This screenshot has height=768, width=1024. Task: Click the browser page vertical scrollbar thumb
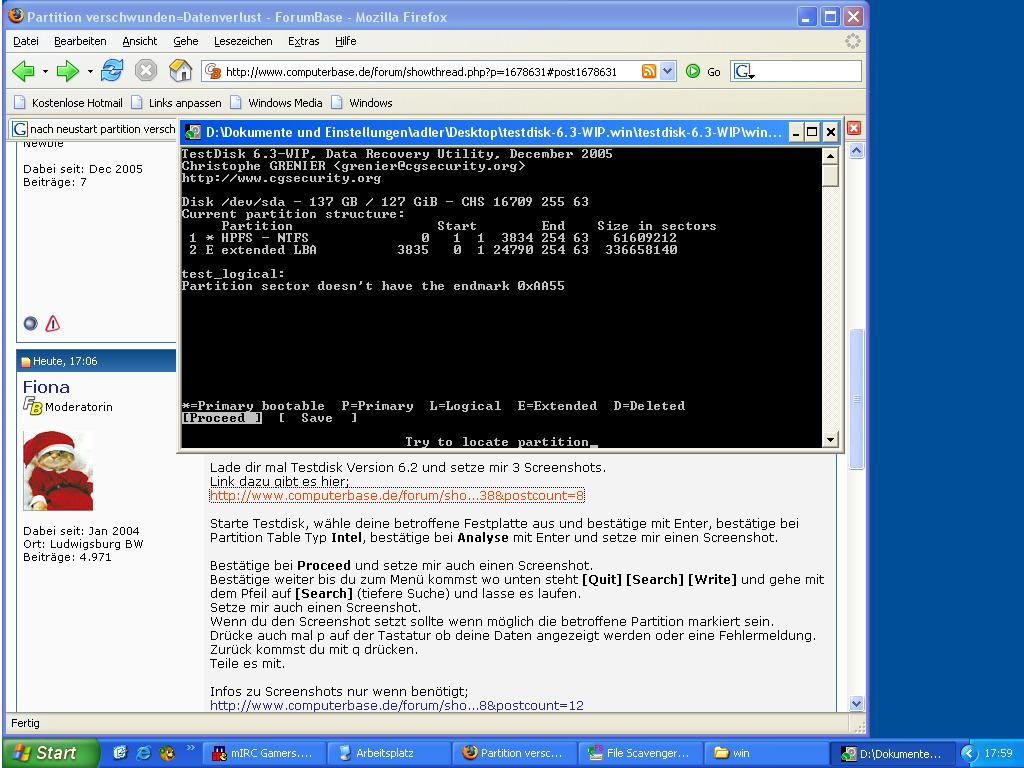[x=856, y=399]
